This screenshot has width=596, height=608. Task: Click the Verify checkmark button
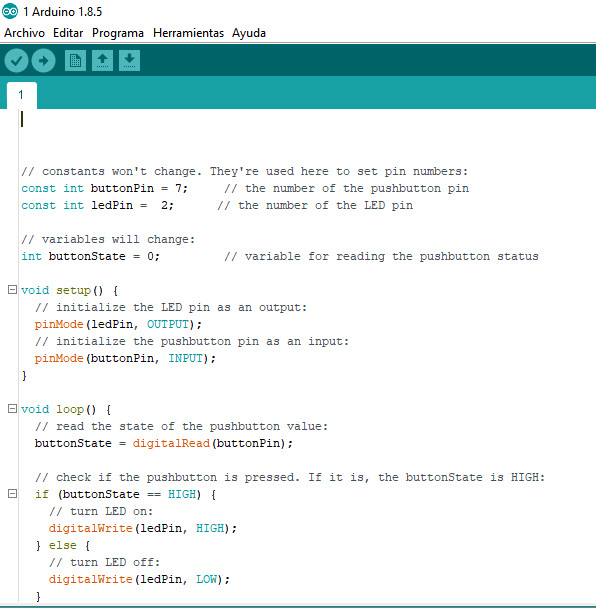[x=16, y=61]
